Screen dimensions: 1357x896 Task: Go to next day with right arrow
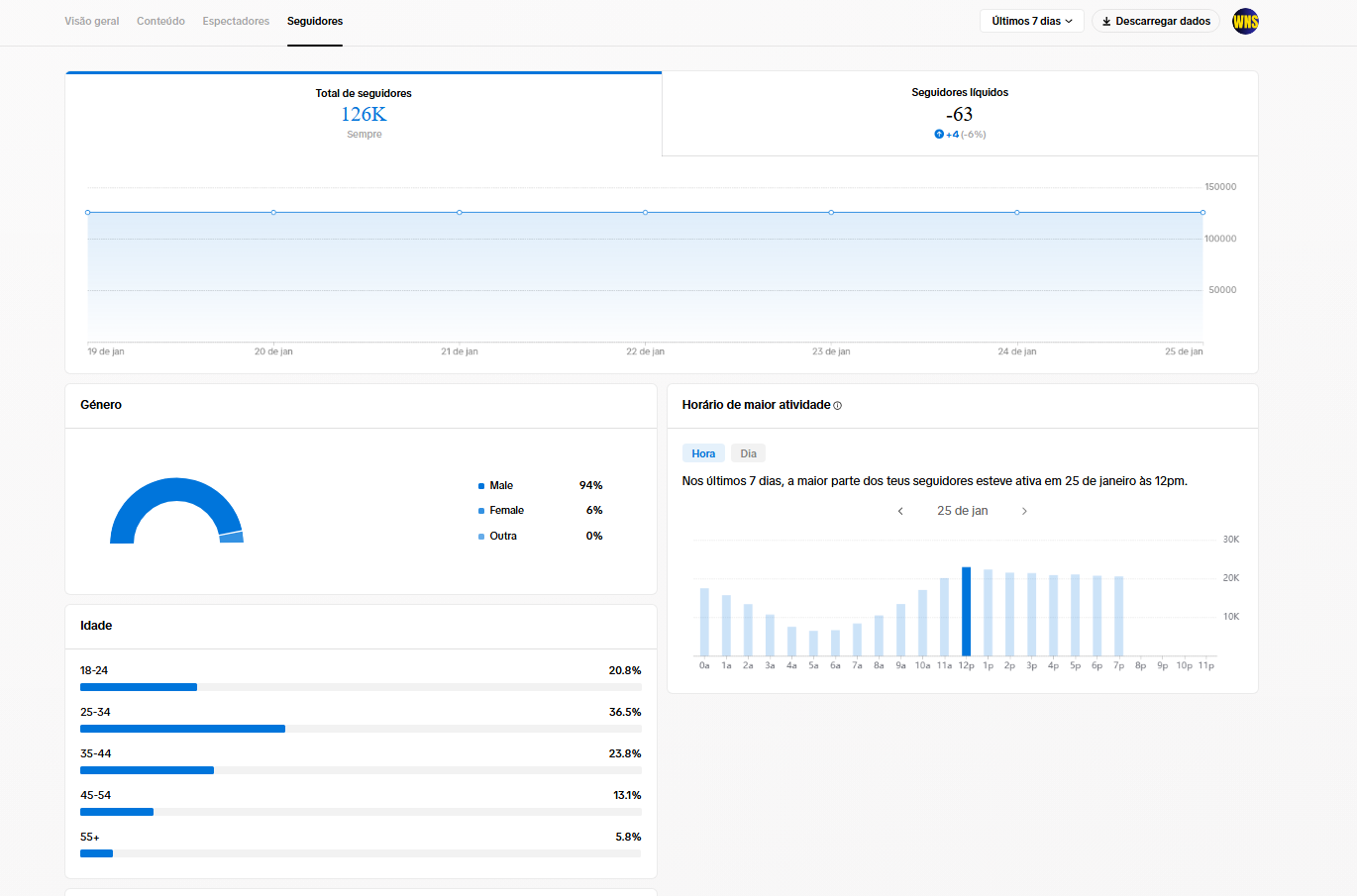pos(1024,511)
